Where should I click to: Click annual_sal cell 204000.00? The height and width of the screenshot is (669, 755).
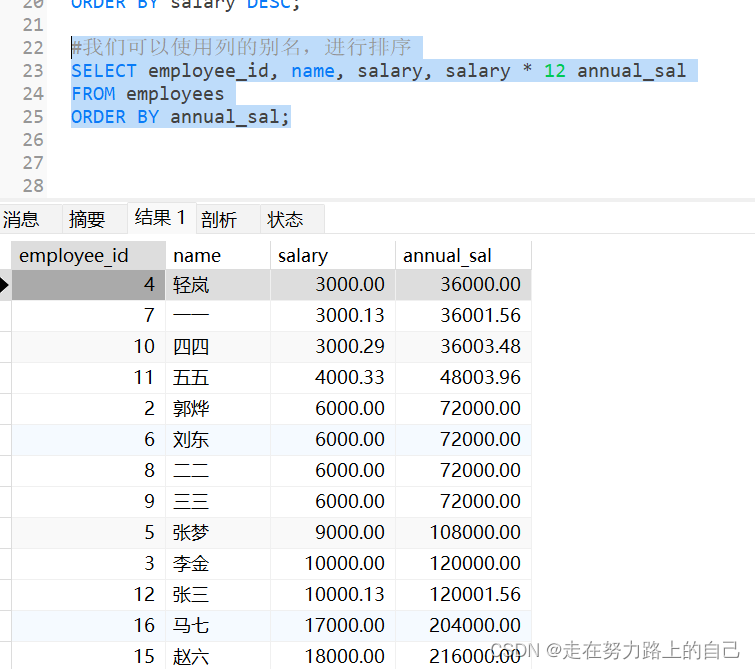(x=463, y=626)
